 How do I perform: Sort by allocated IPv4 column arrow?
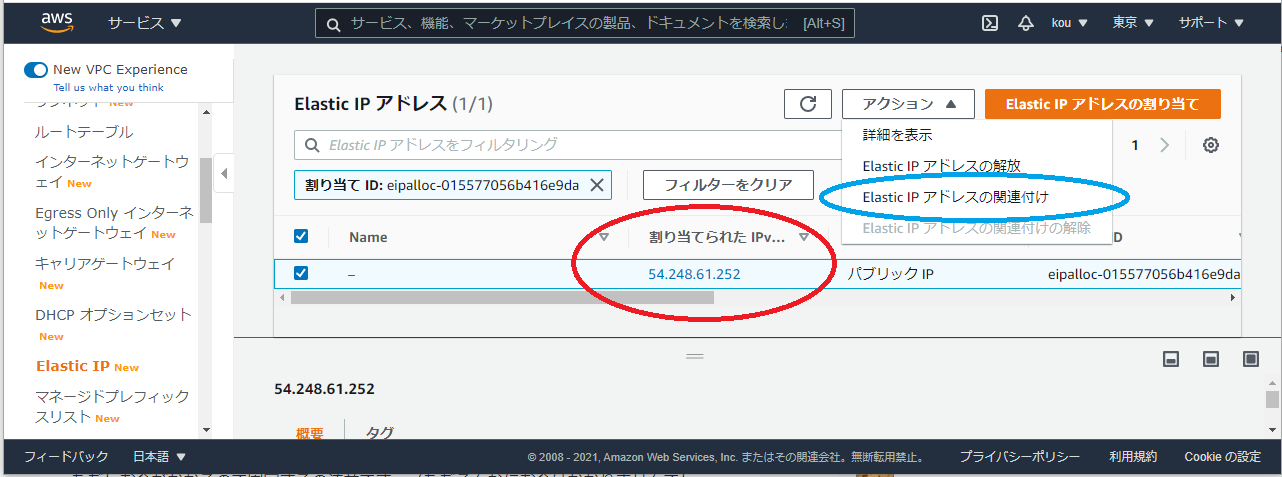804,237
